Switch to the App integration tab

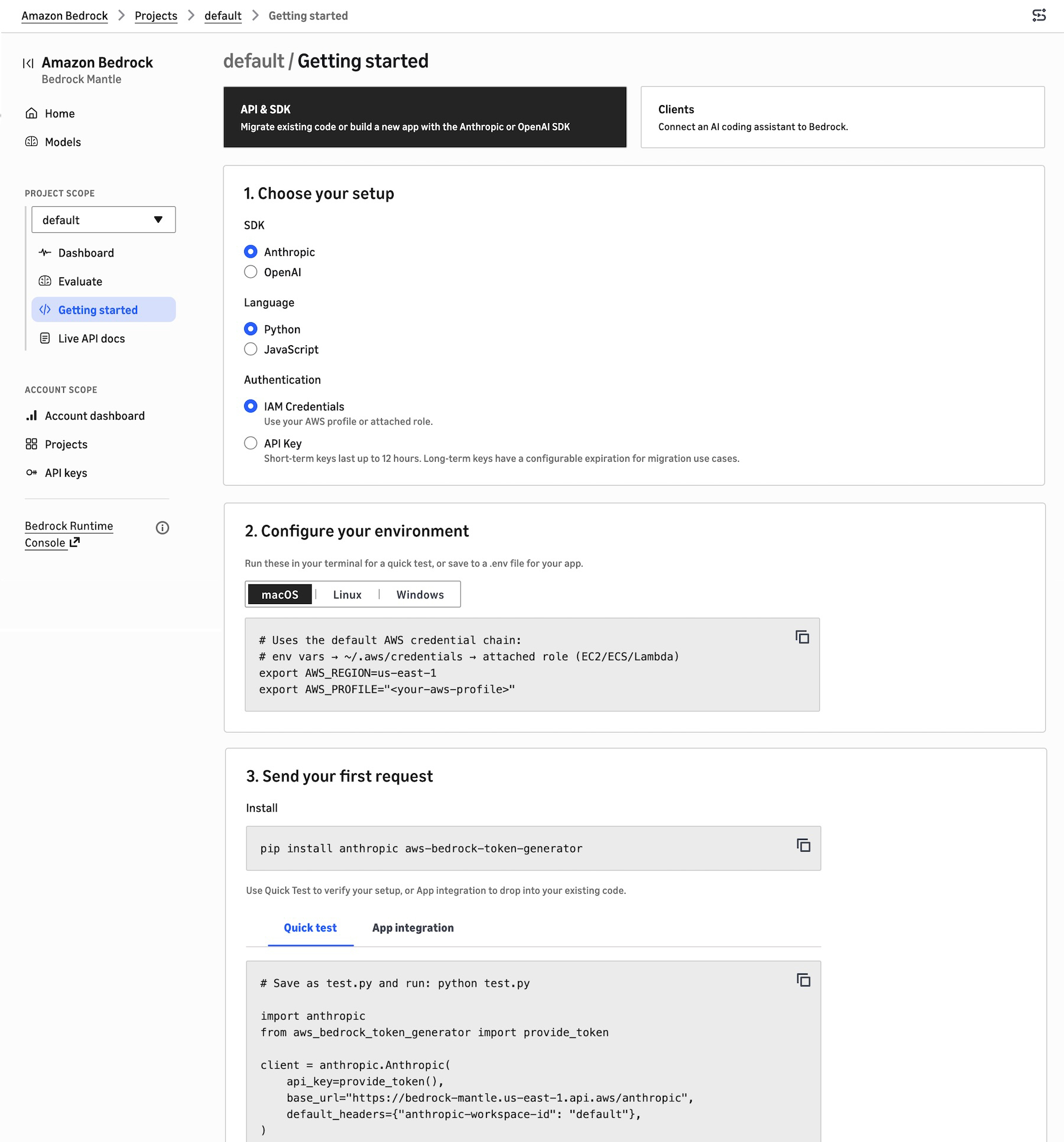(413, 928)
